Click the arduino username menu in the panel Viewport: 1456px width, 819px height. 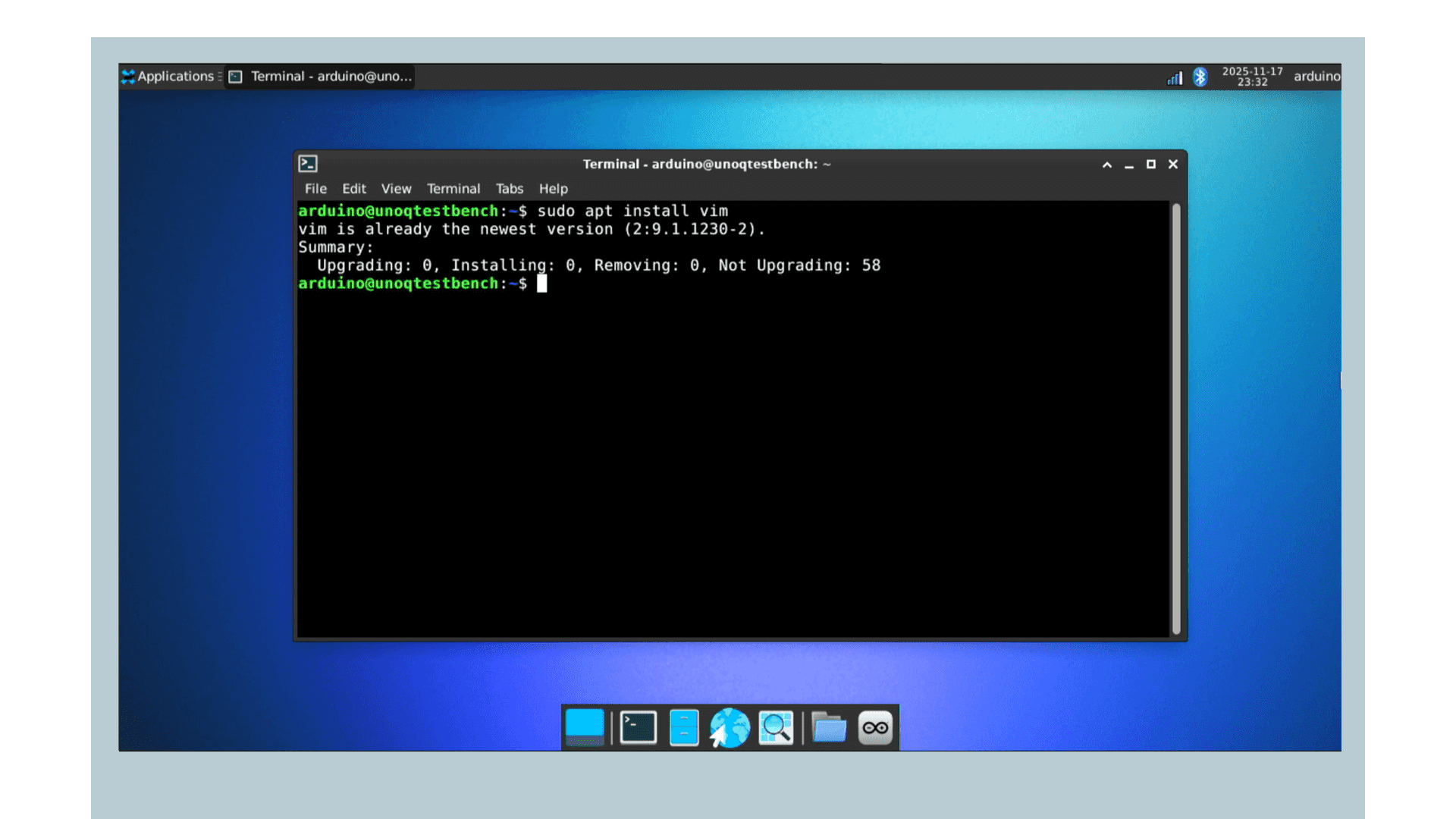[1316, 77]
